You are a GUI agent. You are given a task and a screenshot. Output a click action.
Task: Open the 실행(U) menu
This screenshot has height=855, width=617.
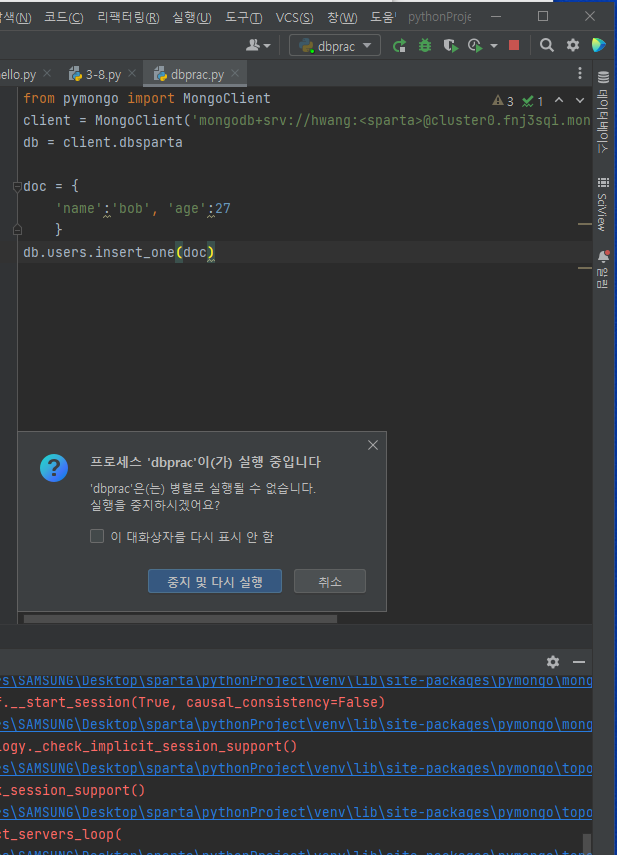(x=192, y=17)
